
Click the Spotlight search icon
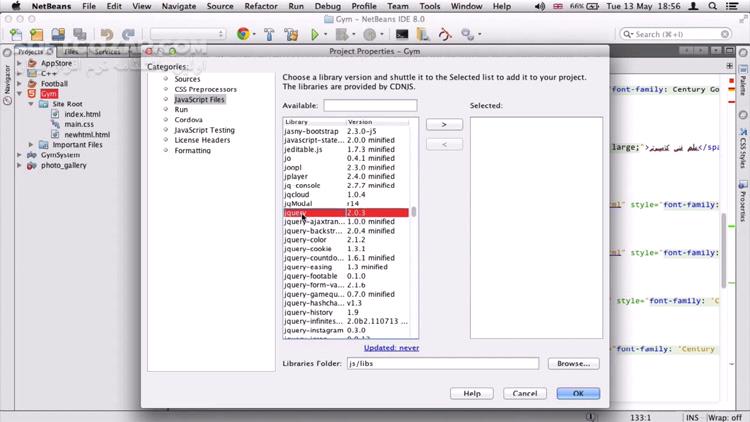click(712, 6)
